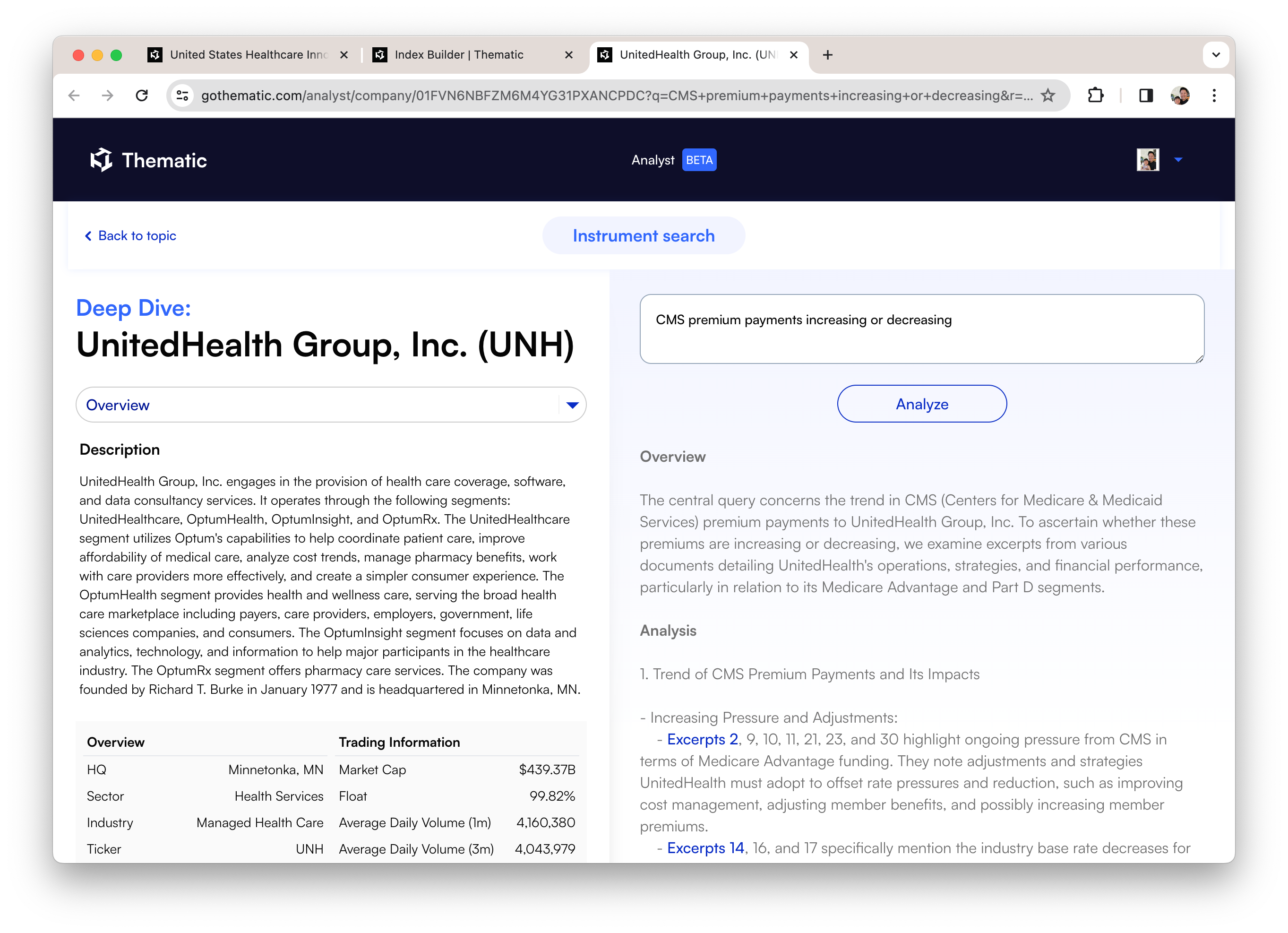1288x933 pixels.
Task: Bookmark this page with the star icon
Action: (1048, 95)
